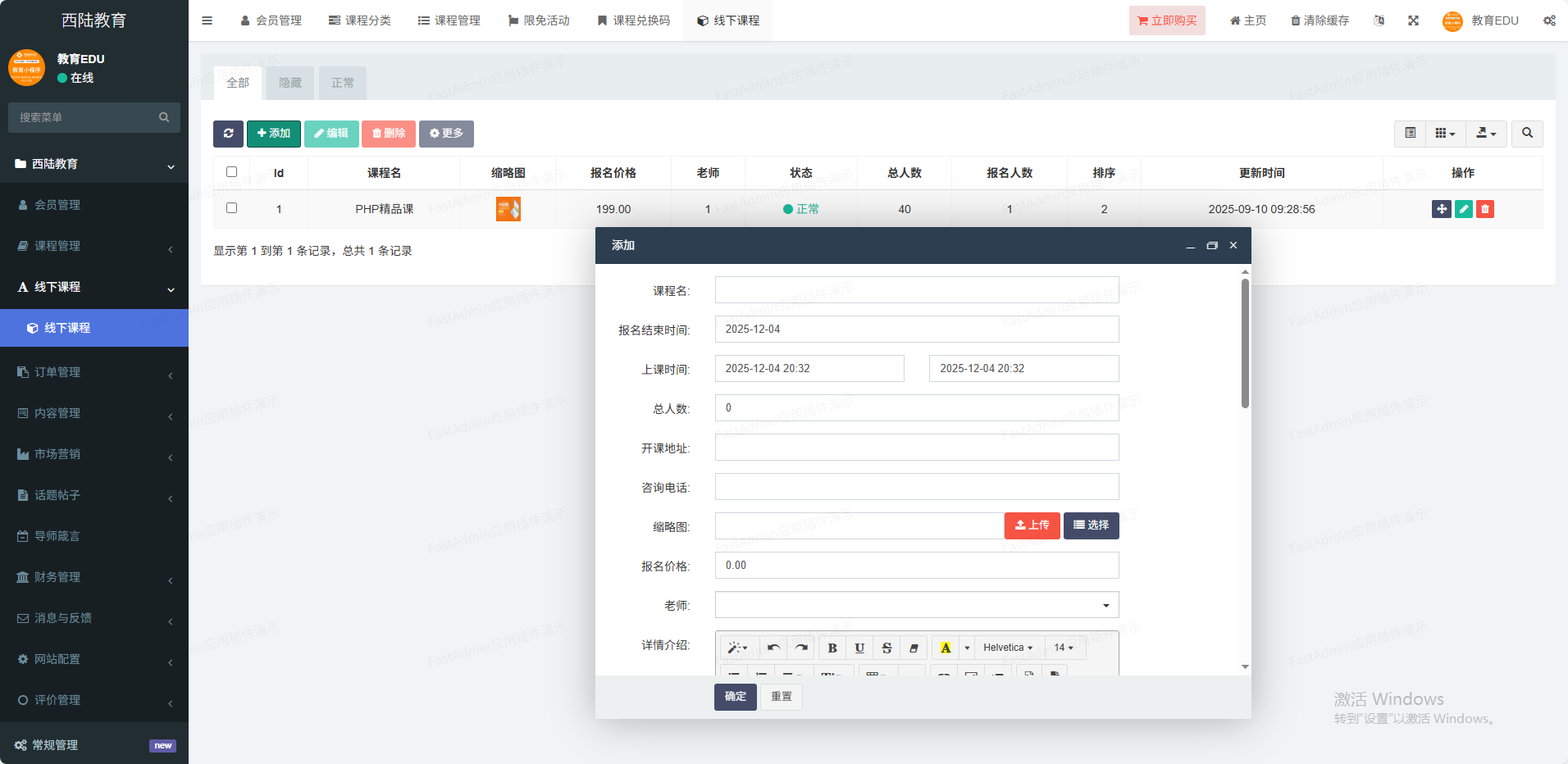Open the Helvetica font family dropdown
The height and width of the screenshot is (764, 1568).
(1007, 648)
